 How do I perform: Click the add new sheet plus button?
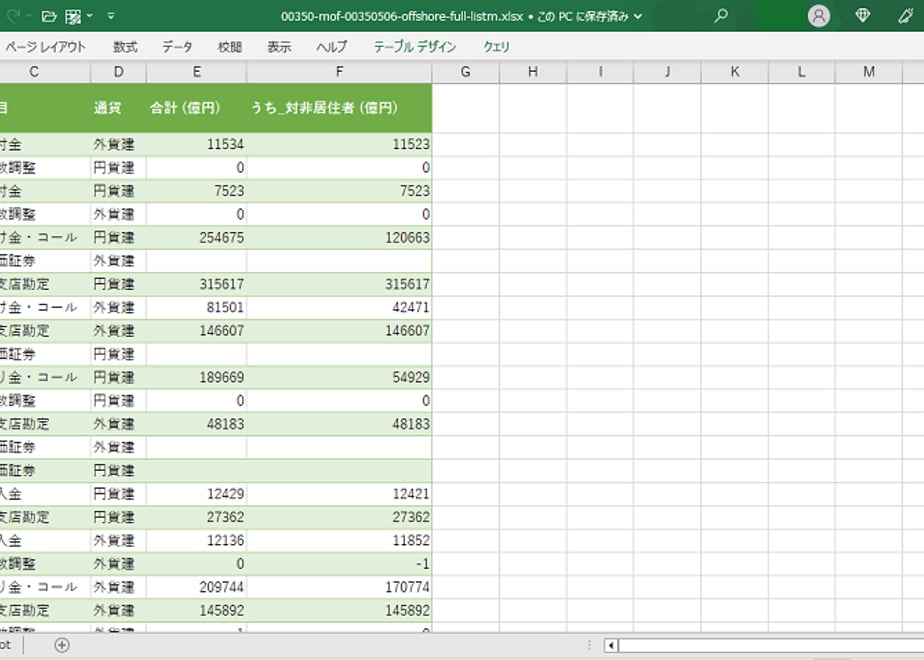click(62, 645)
